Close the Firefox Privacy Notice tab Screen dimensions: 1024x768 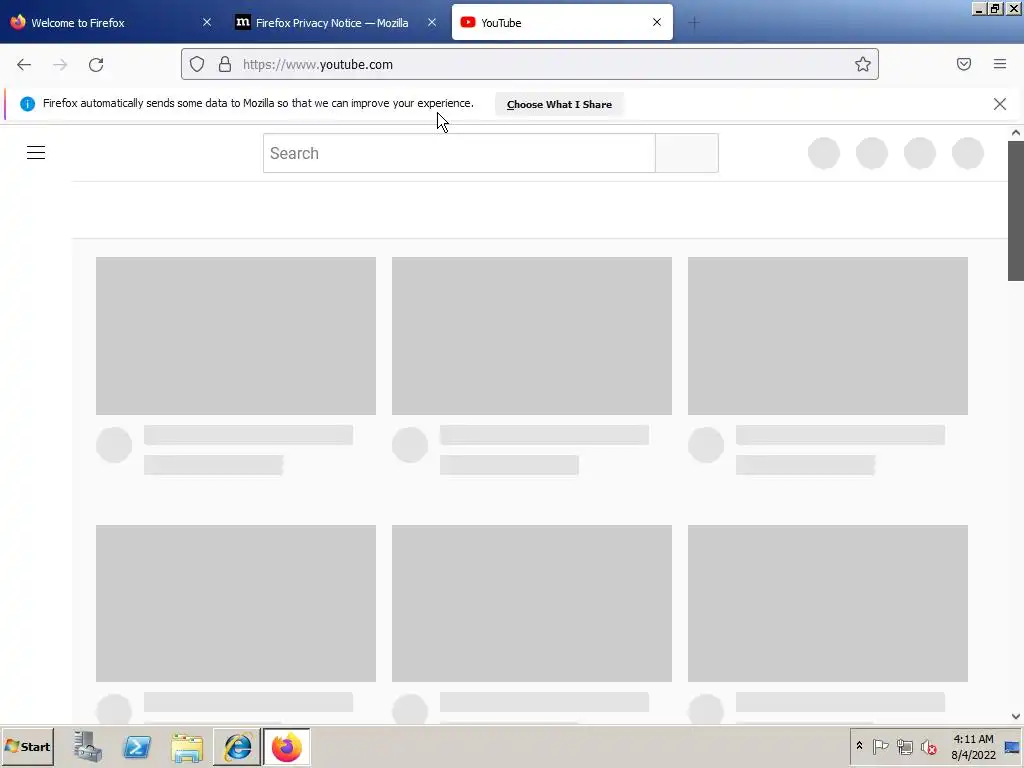tap(432, 22)
